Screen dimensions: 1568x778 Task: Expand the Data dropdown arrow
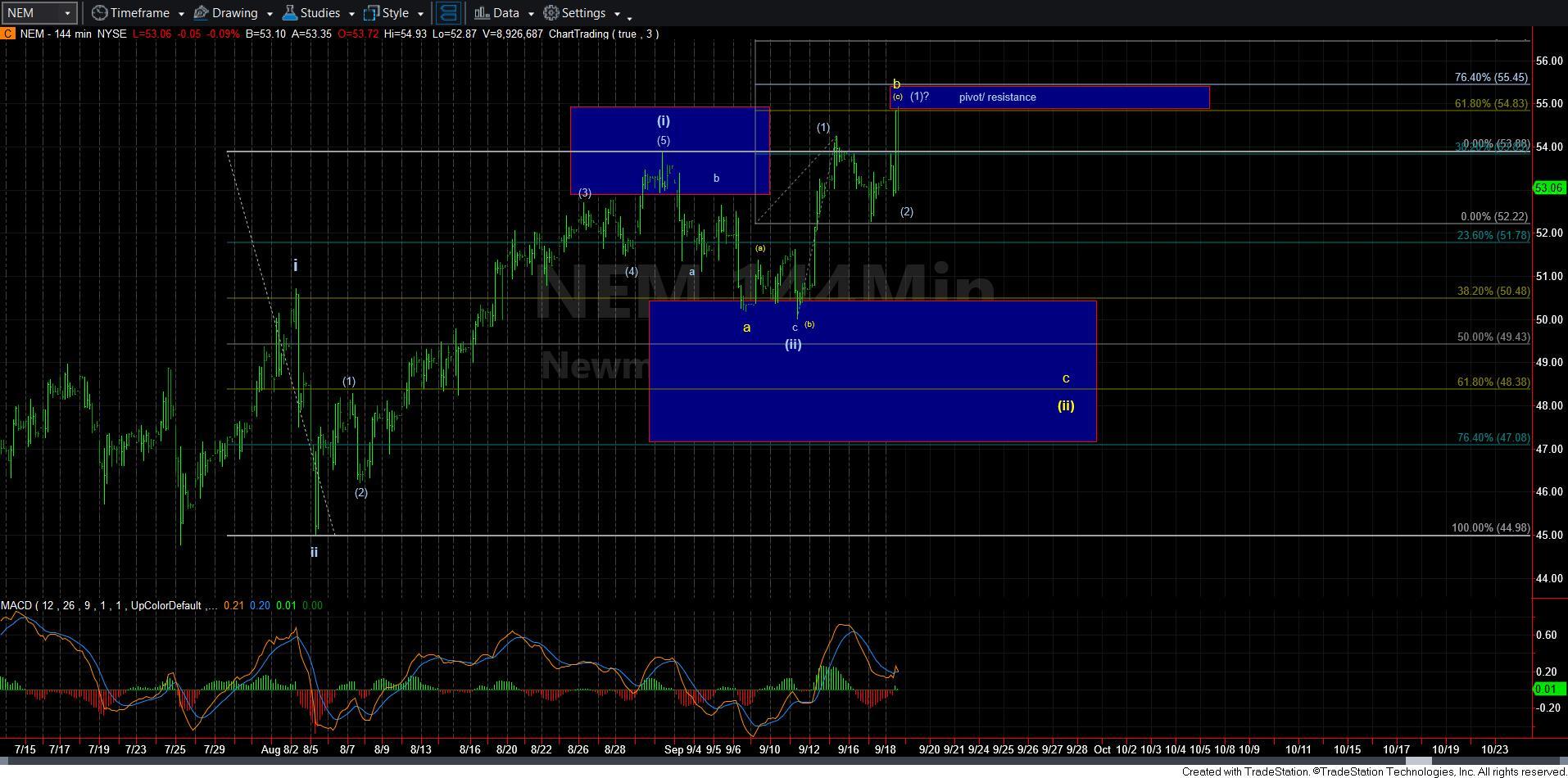(x=530, y=14)
